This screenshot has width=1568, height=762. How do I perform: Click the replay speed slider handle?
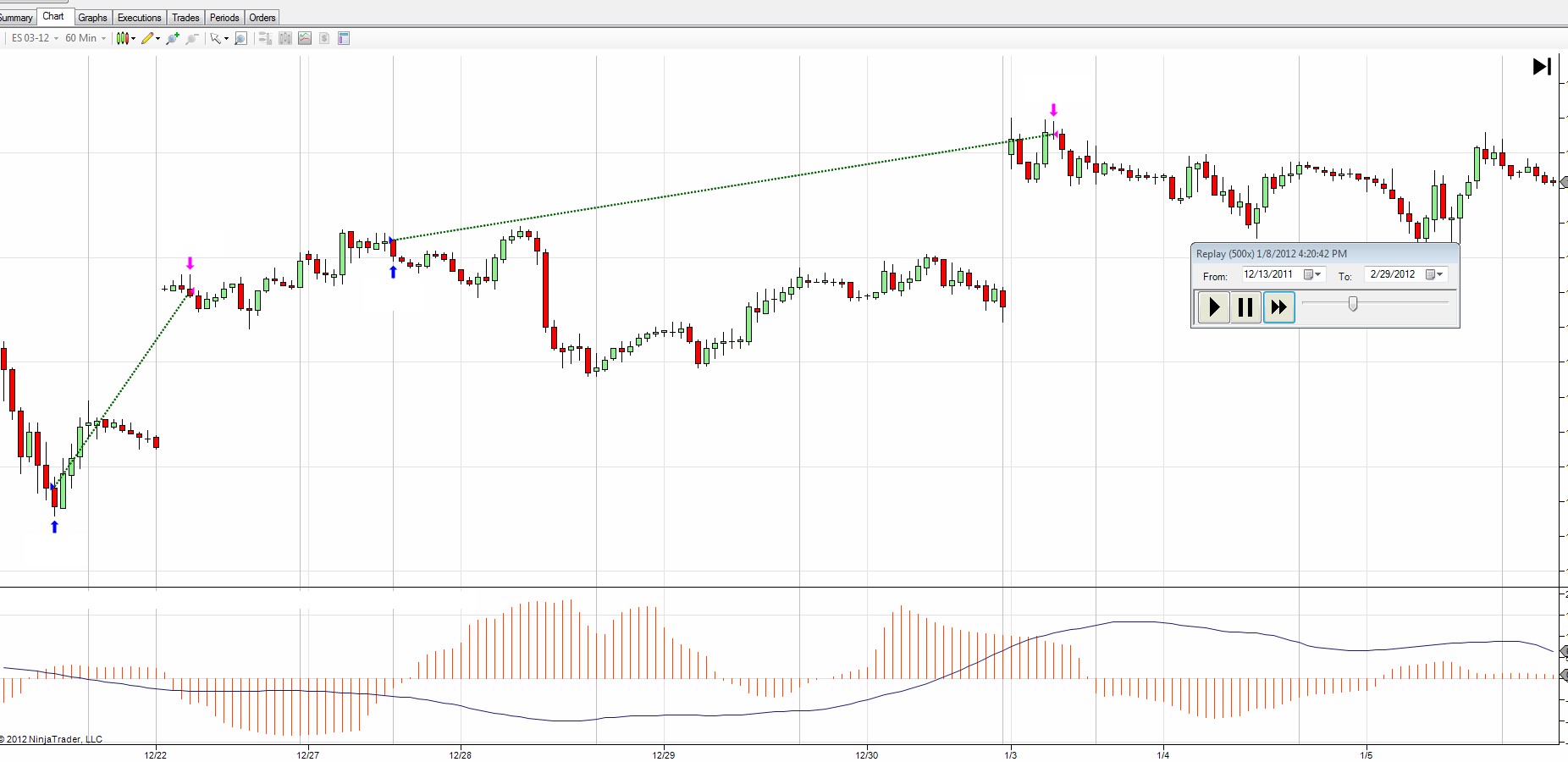[x=1353, y=303]
